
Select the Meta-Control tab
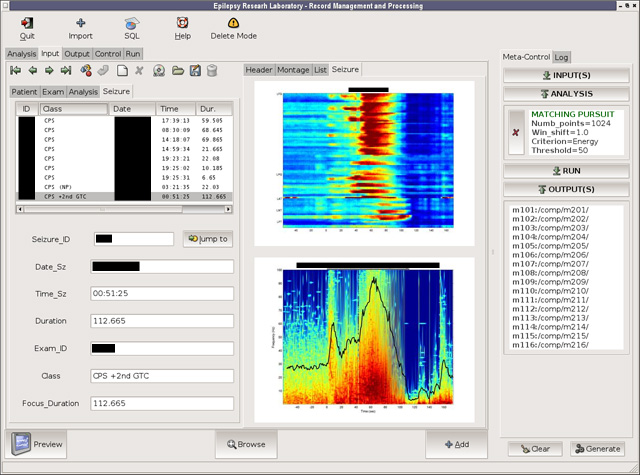tap(526, 57)
